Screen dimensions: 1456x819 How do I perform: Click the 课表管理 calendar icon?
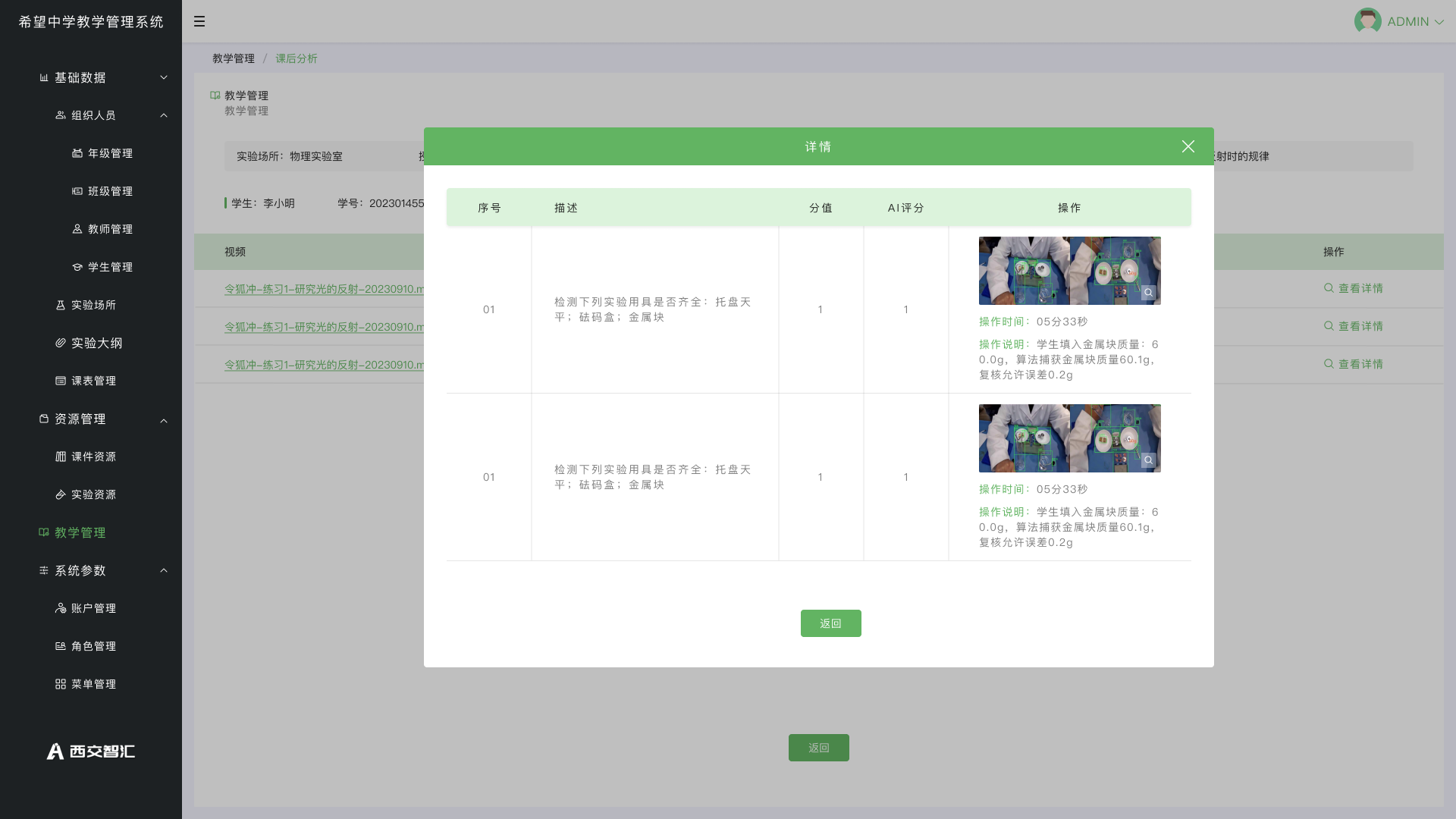click(x=61, y=381)
